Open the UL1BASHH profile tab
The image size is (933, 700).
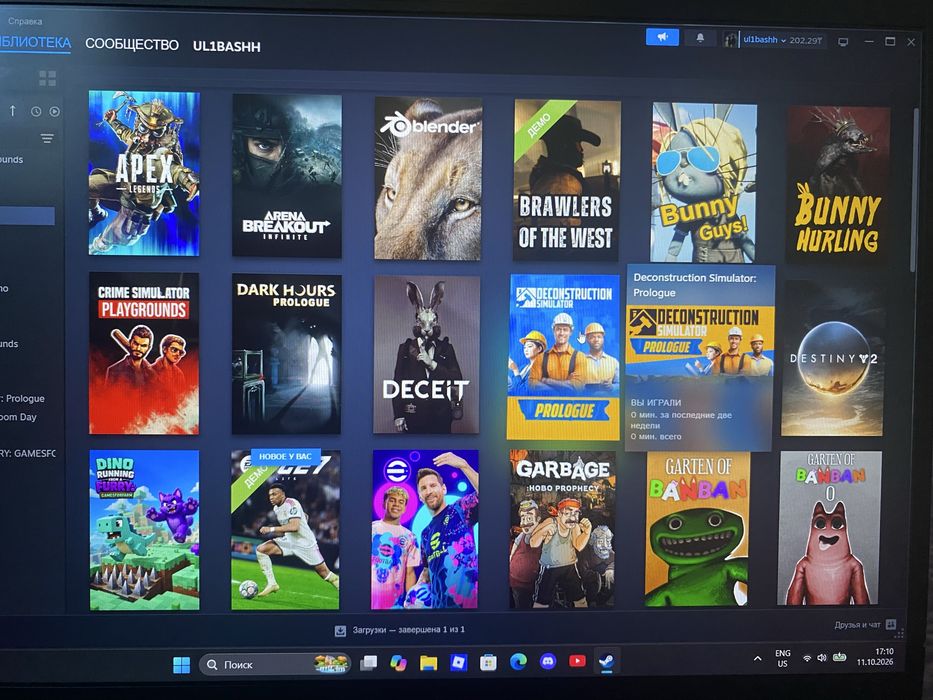click(227, 46)
